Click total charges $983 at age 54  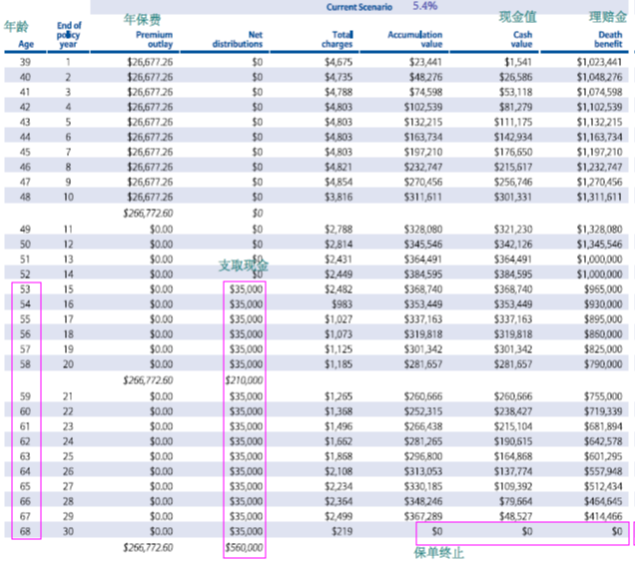[342, 304]
